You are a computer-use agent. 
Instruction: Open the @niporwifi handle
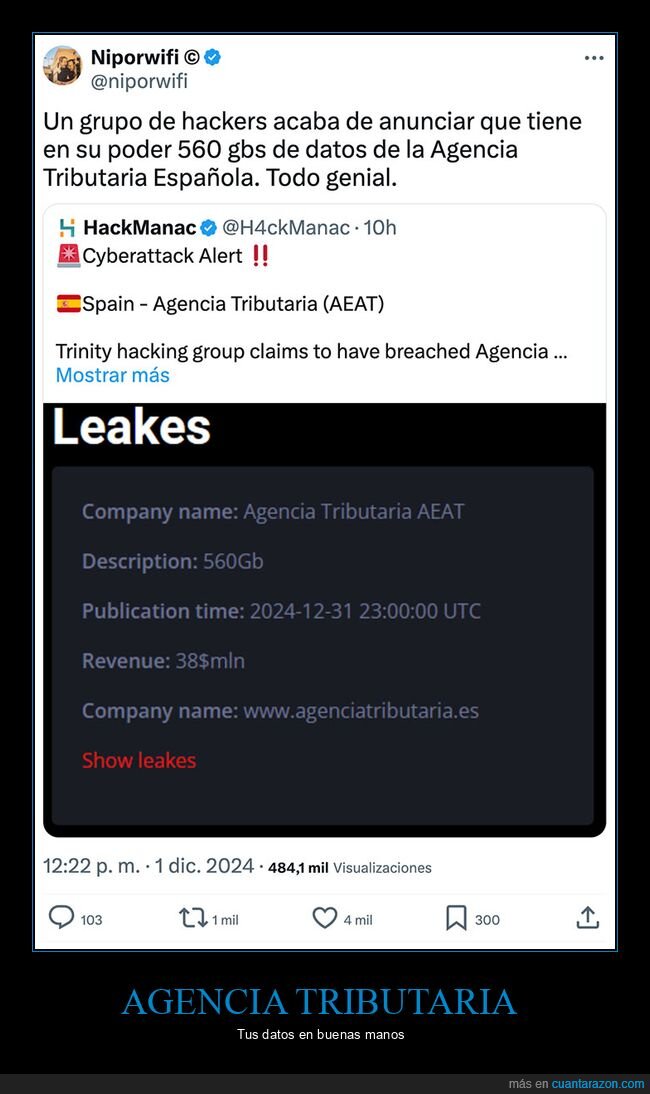tap(139, 82)
